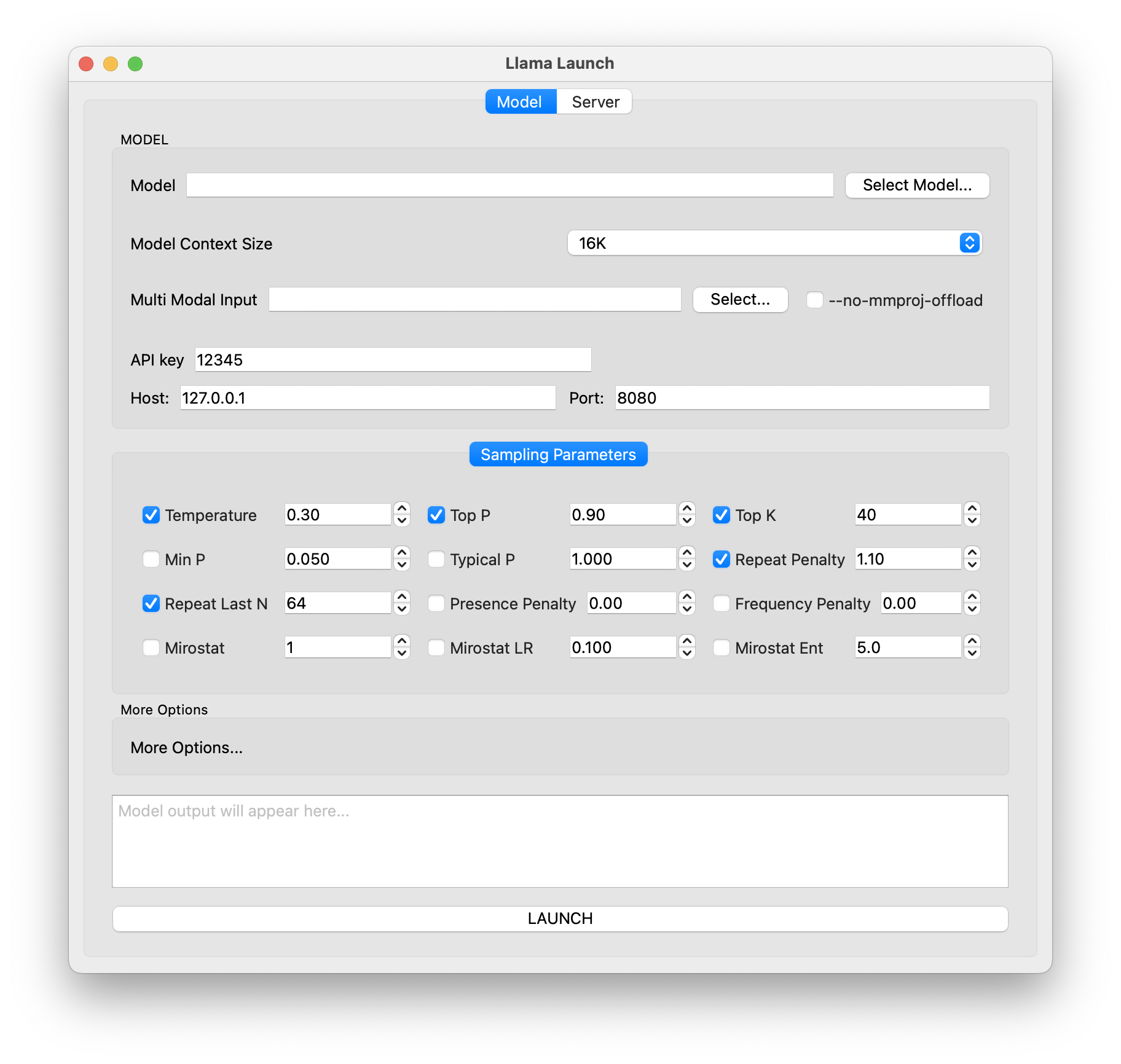Click the Repeat Penalty field showing 1.10
The image size is (1121, 1064).
tap(908, 558)
